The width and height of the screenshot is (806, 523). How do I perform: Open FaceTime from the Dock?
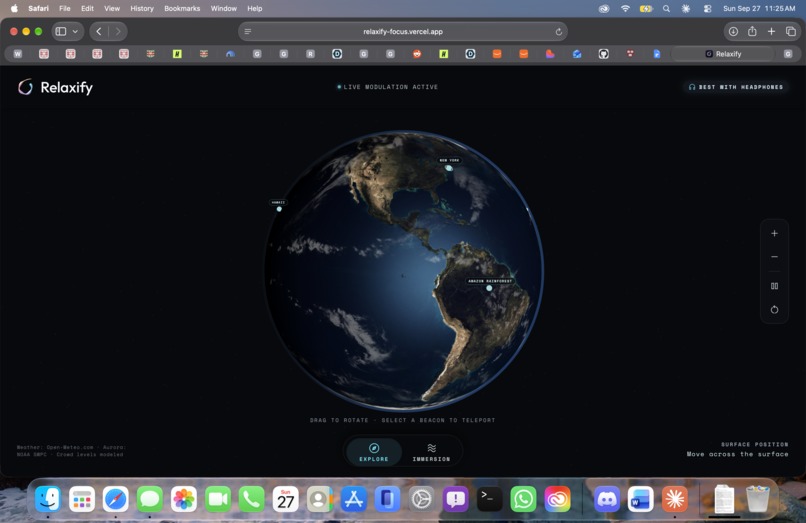point(217,499)
